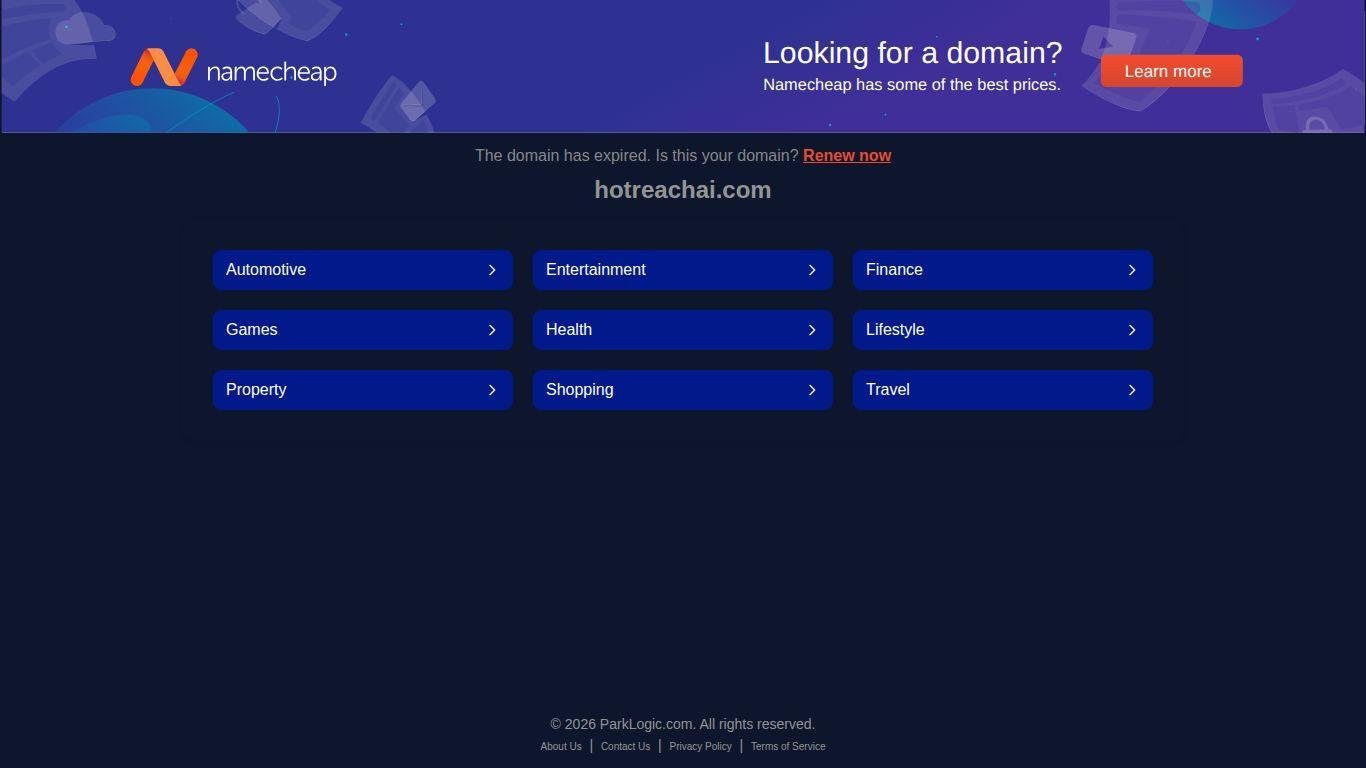Click the chevron arrow beside Lifestyle

[1132, 330]
